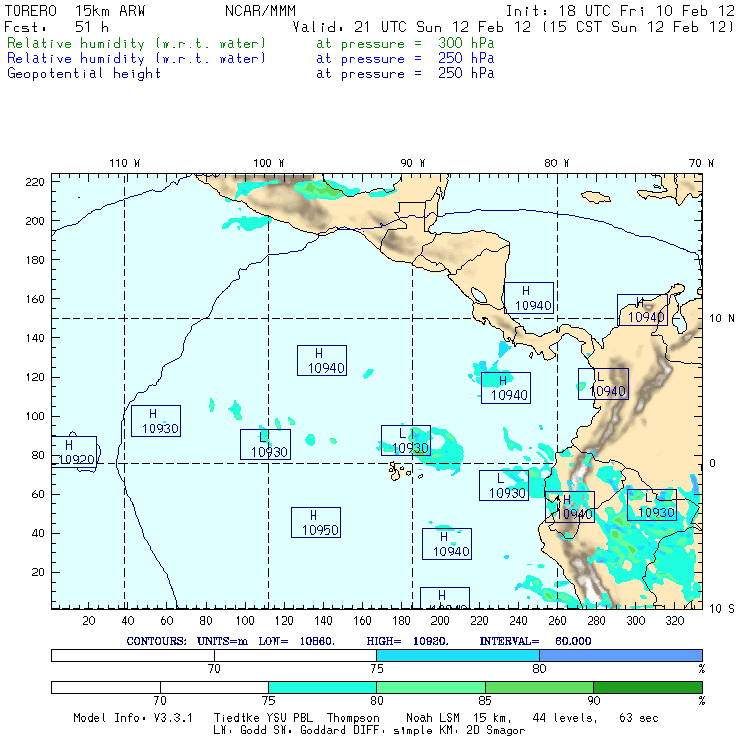Click the cyan 75–80% swatch in upper colorbar
Image resolution: width=740 pixels, height=740 pixels.
point(458,655)
